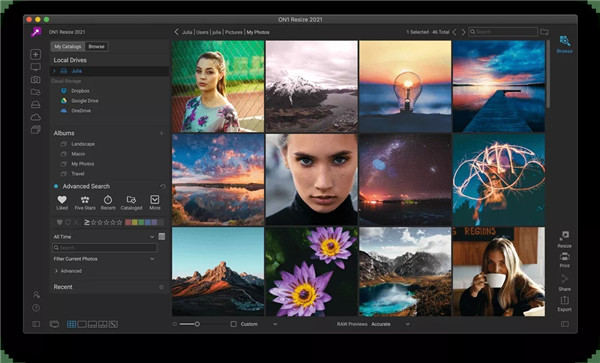Image resolution: width=600 pixels, height=363 pixels.
Task: Switch to the Browse tab
Action: (96, 47)
